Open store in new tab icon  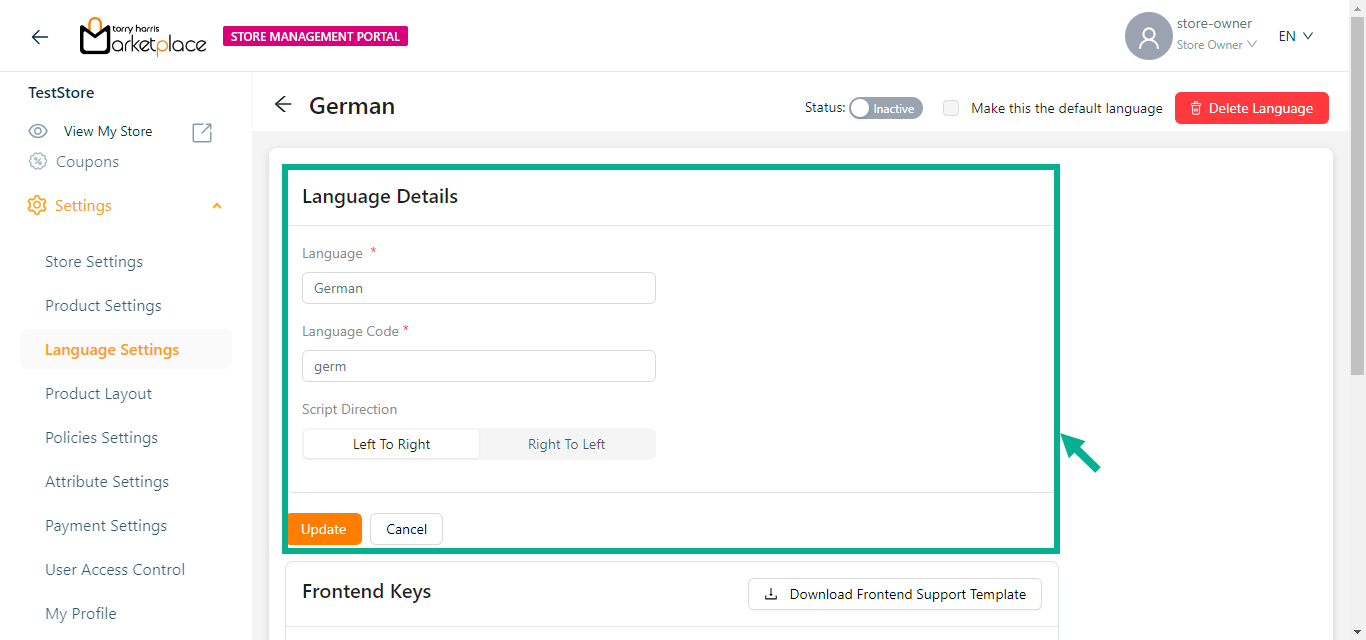point(202,132)
